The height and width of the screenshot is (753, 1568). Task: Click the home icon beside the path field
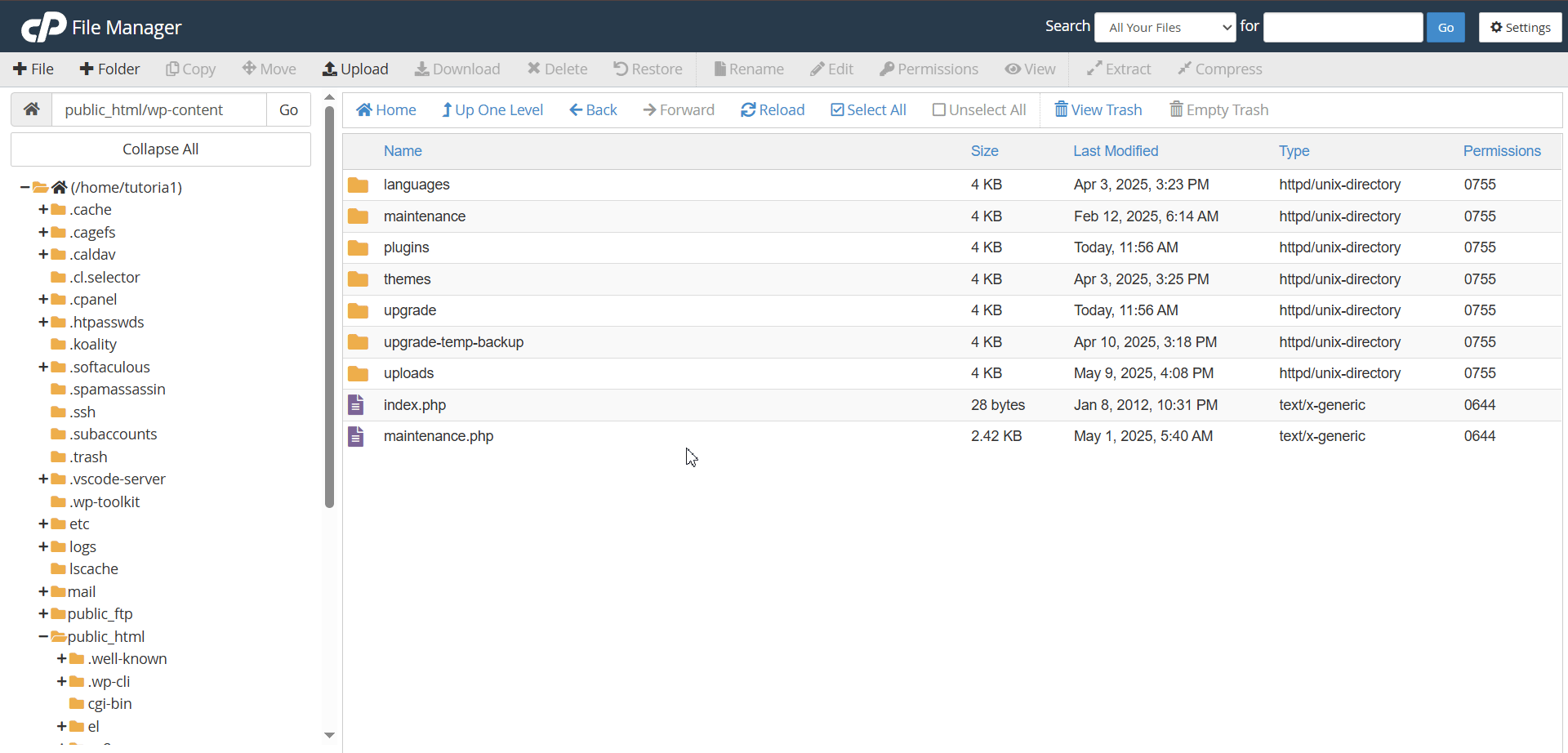[32, 109]
